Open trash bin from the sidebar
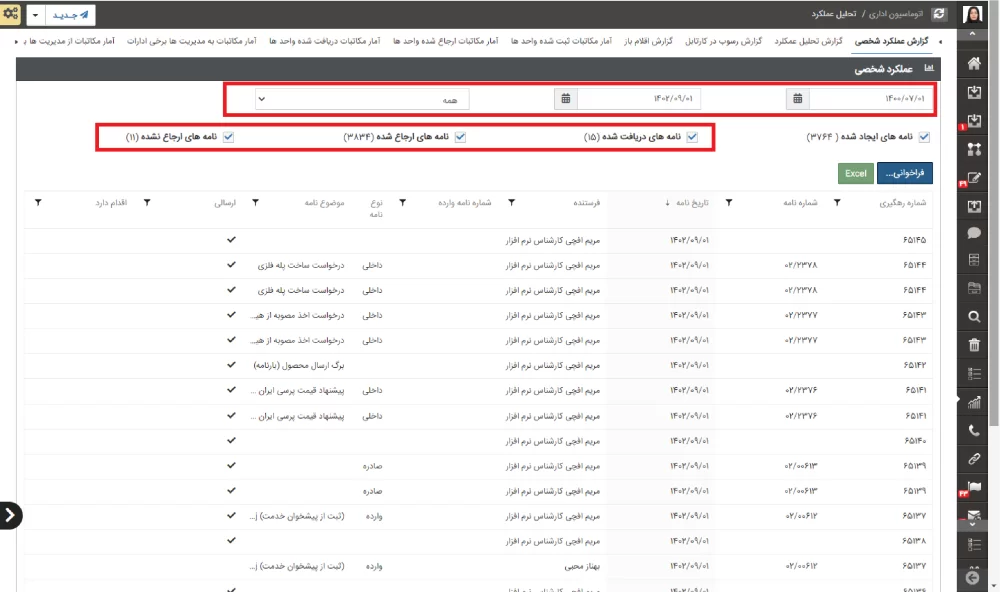1000x592 pixels. 974,345
